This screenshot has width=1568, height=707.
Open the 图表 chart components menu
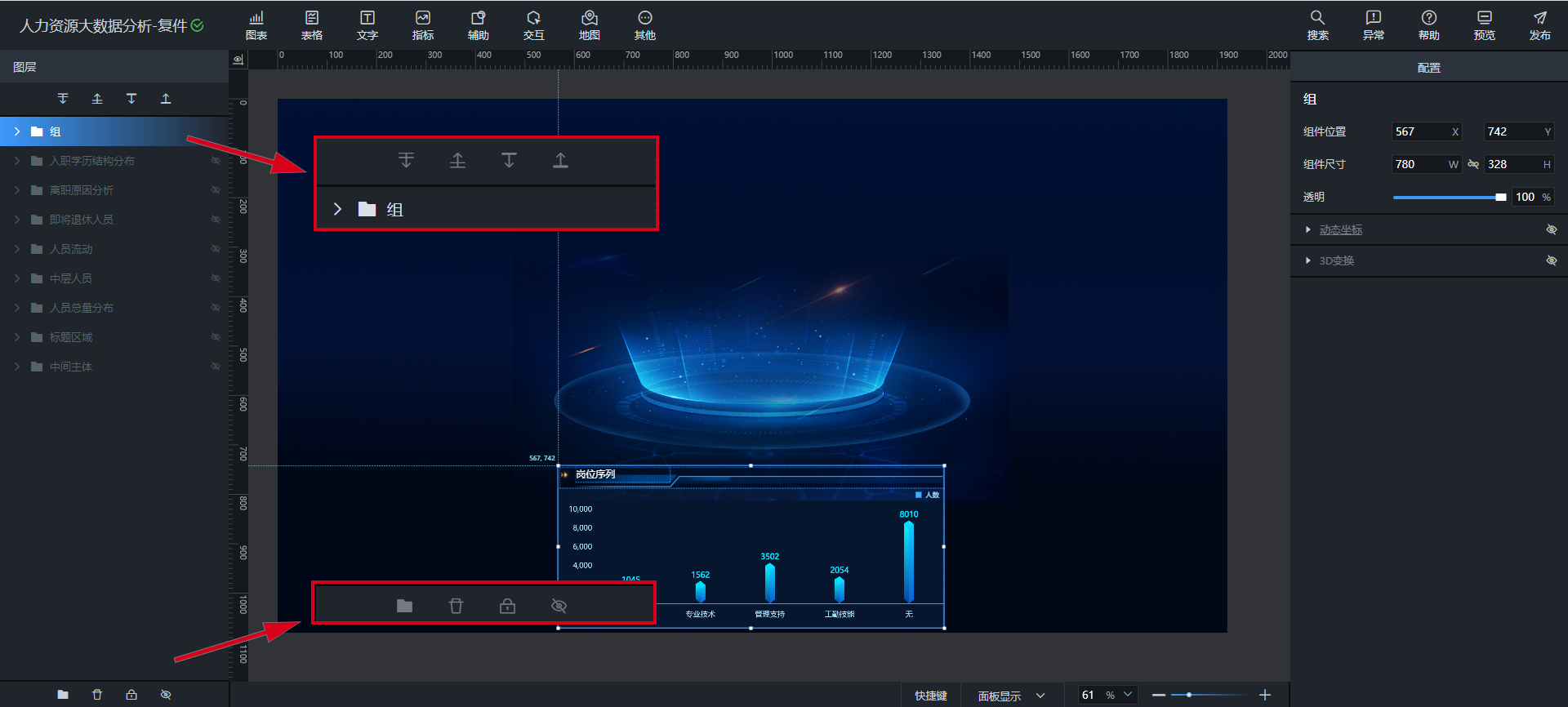pyautogui.click(x=256, y=25)
